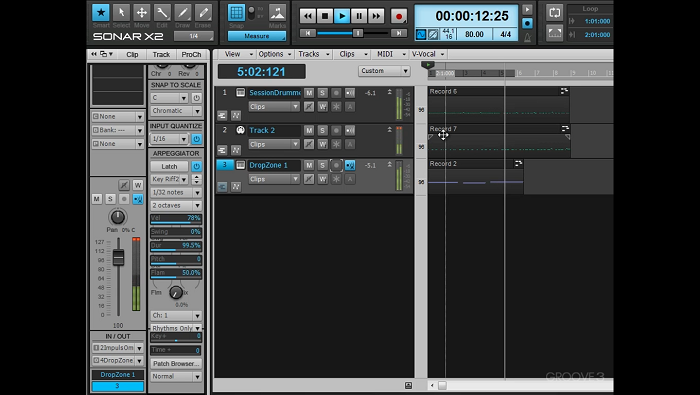Image resolution: width=700 pixels, height=395 pixels.
Task: Choose the Select tool
Action: [x=121, y=13]
